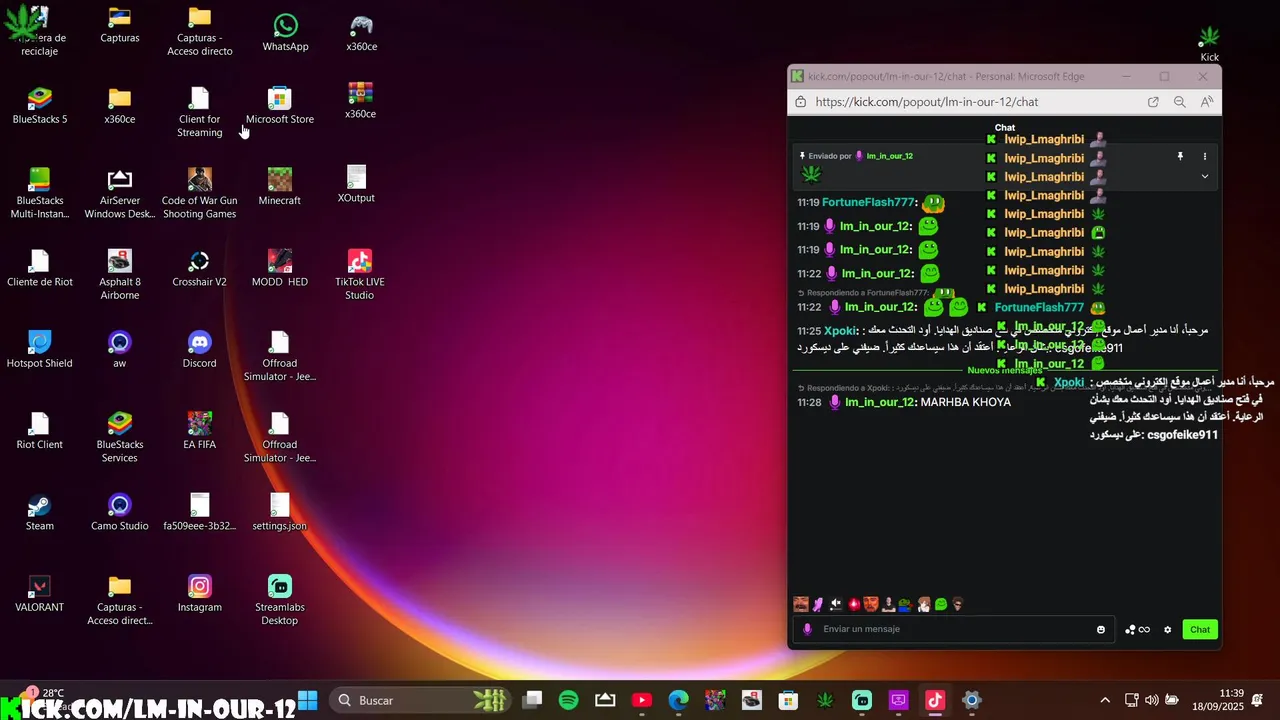Image resolution: width=1280 pixels, height=720 pixels.
Task: Switch to Microsoft Edge in the taskbar
Action: coord(678,700)
